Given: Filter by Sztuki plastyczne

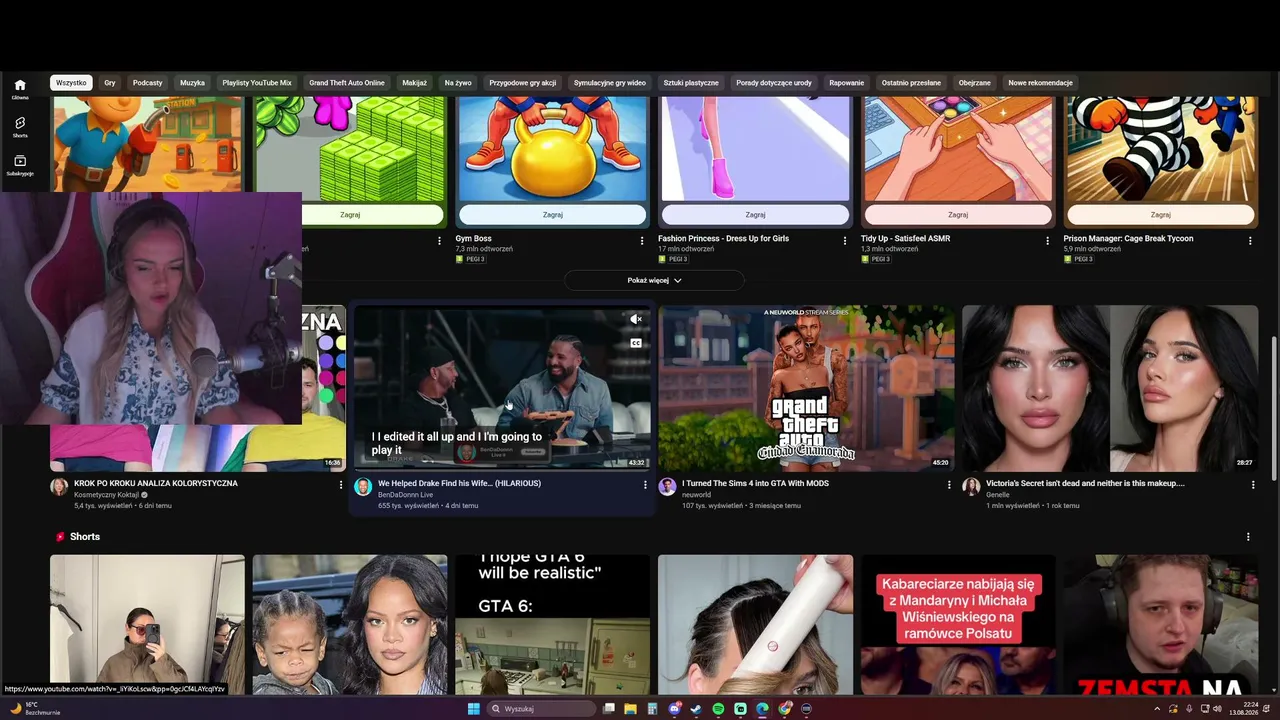Looking at the screenshot, I should point(691,83).
